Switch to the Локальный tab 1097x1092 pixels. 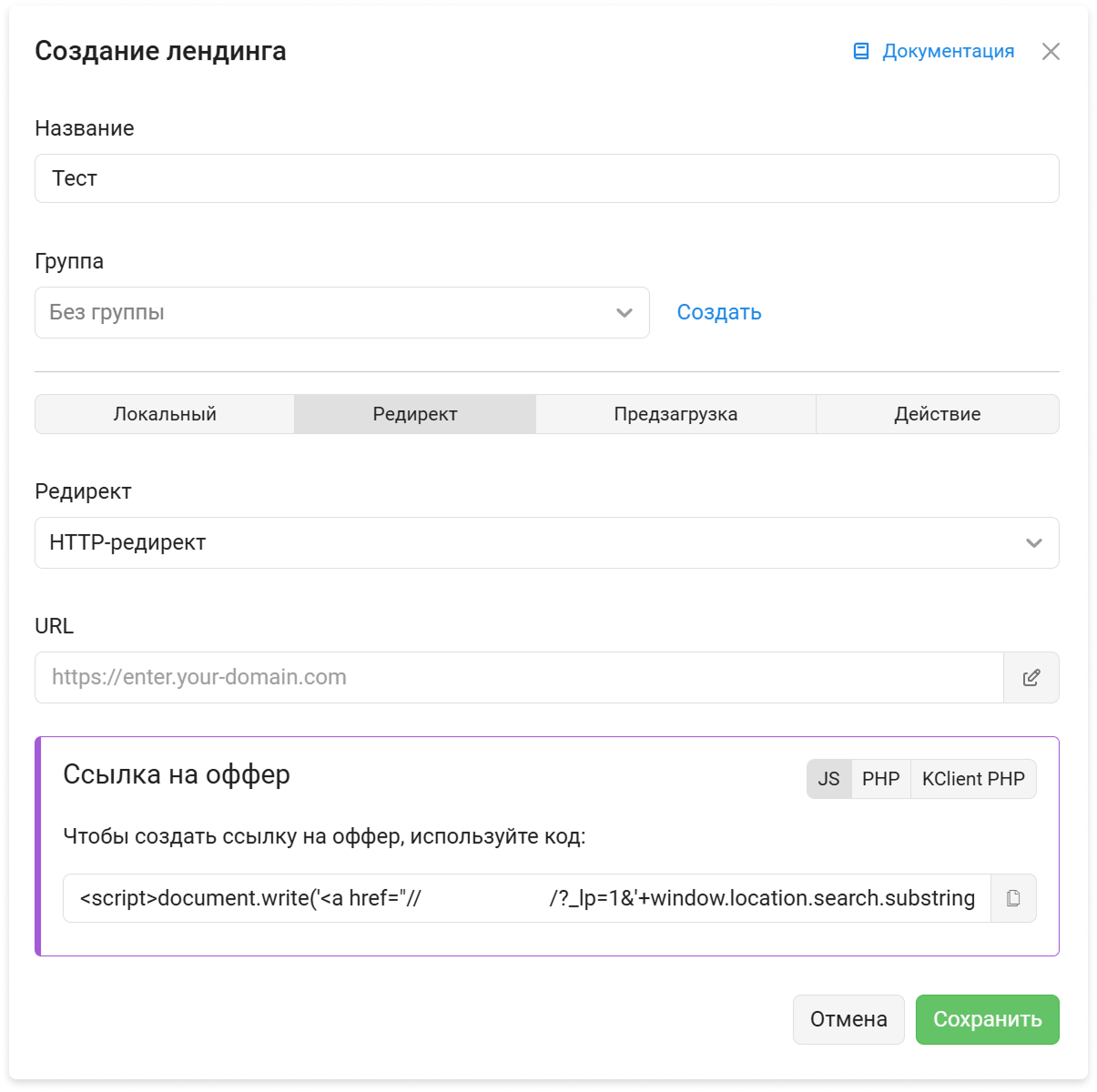[165, 414]
